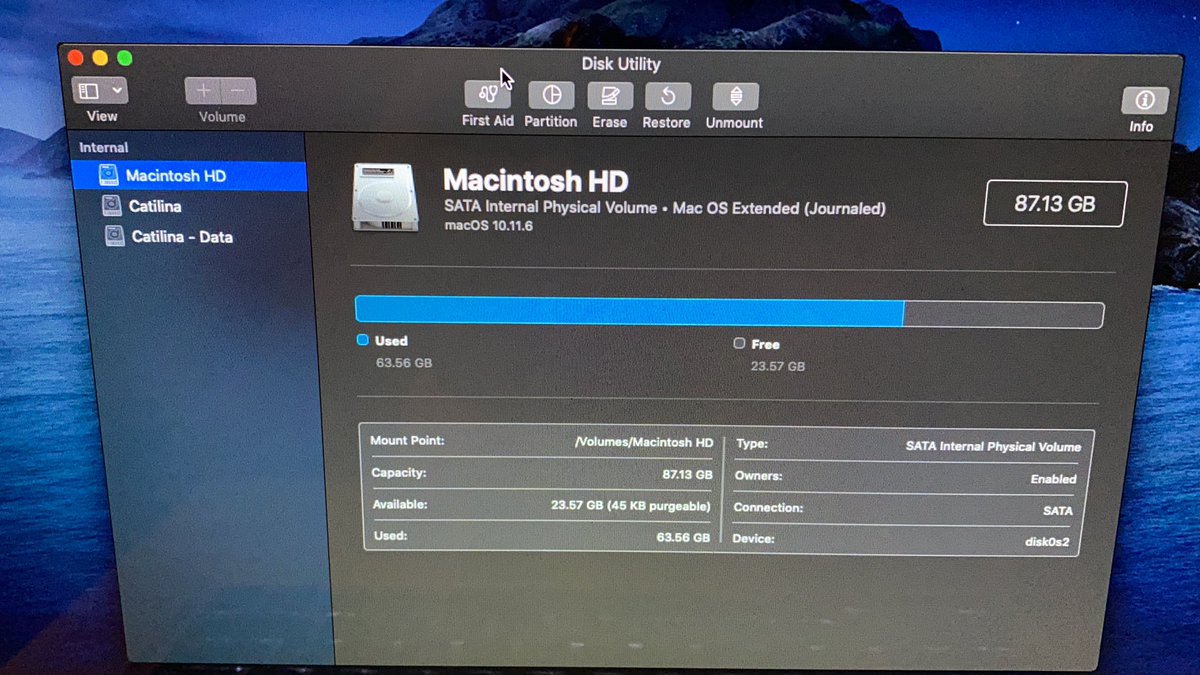Click the Macintosh HD title heading
Image resolution: width=1200 pixels, height=675 pixels.
535,181
